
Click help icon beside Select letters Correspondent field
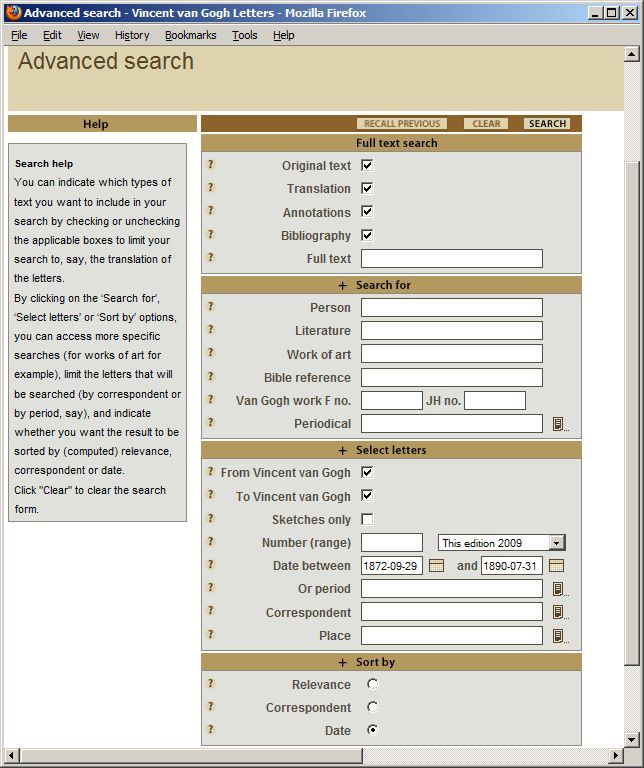[211, 610]
